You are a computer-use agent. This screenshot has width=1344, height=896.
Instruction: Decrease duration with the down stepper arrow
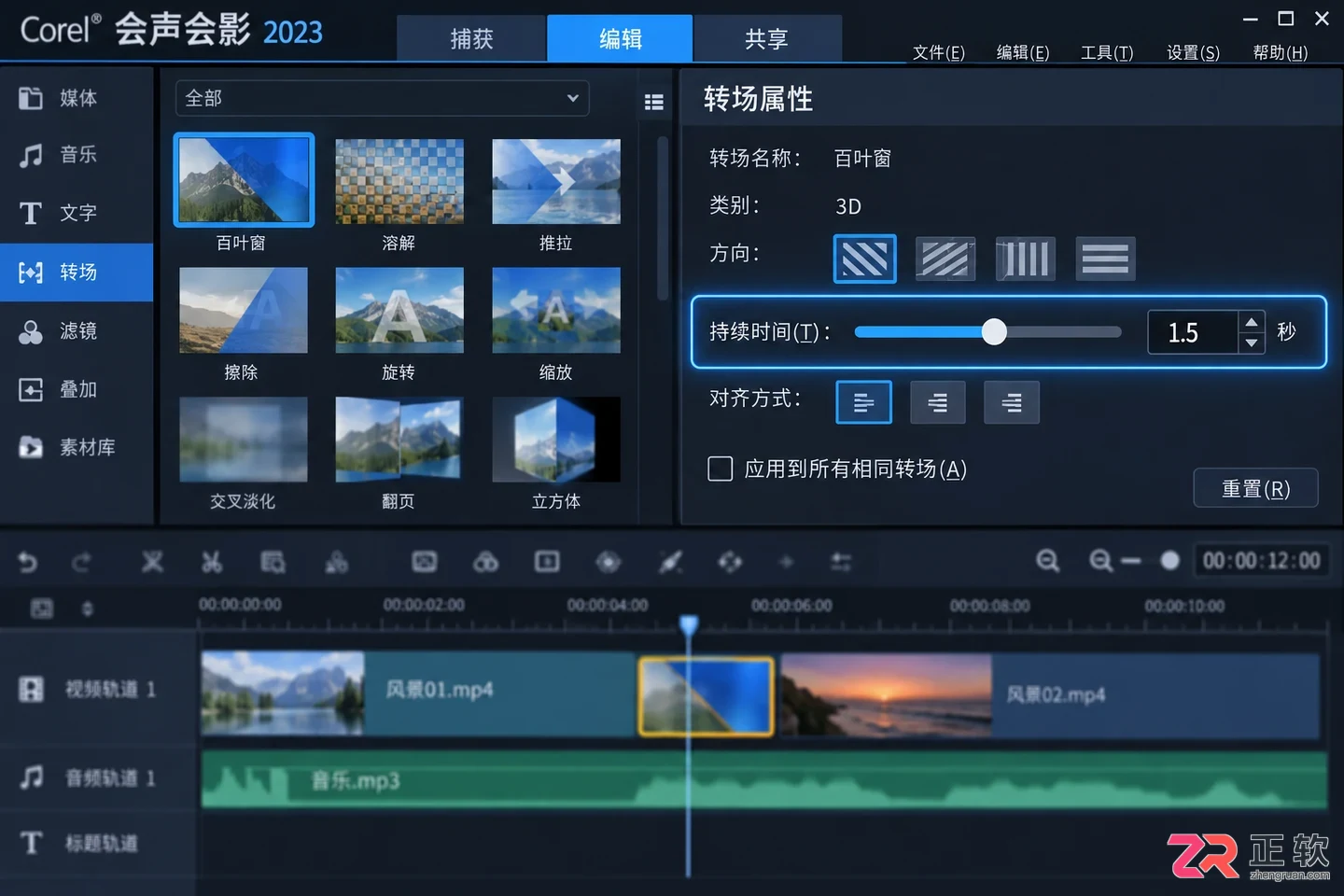coord(1252,343)
